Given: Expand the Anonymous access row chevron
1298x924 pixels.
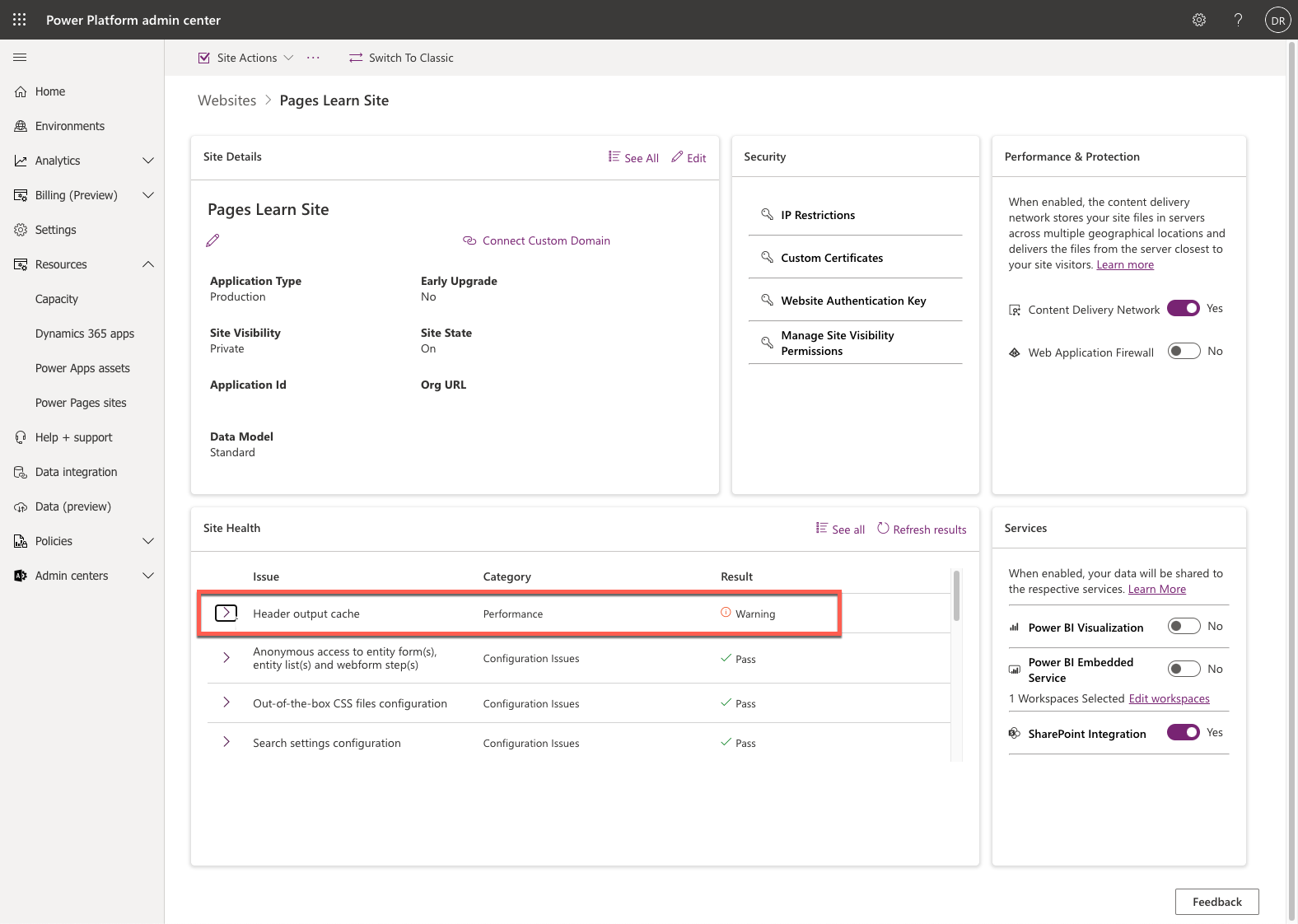Looking at the screenshot, I should [226, 657].
